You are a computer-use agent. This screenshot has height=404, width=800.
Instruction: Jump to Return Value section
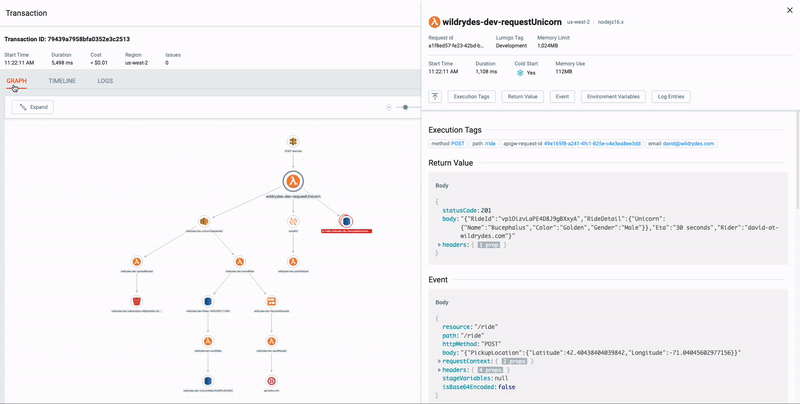point(523,96)
